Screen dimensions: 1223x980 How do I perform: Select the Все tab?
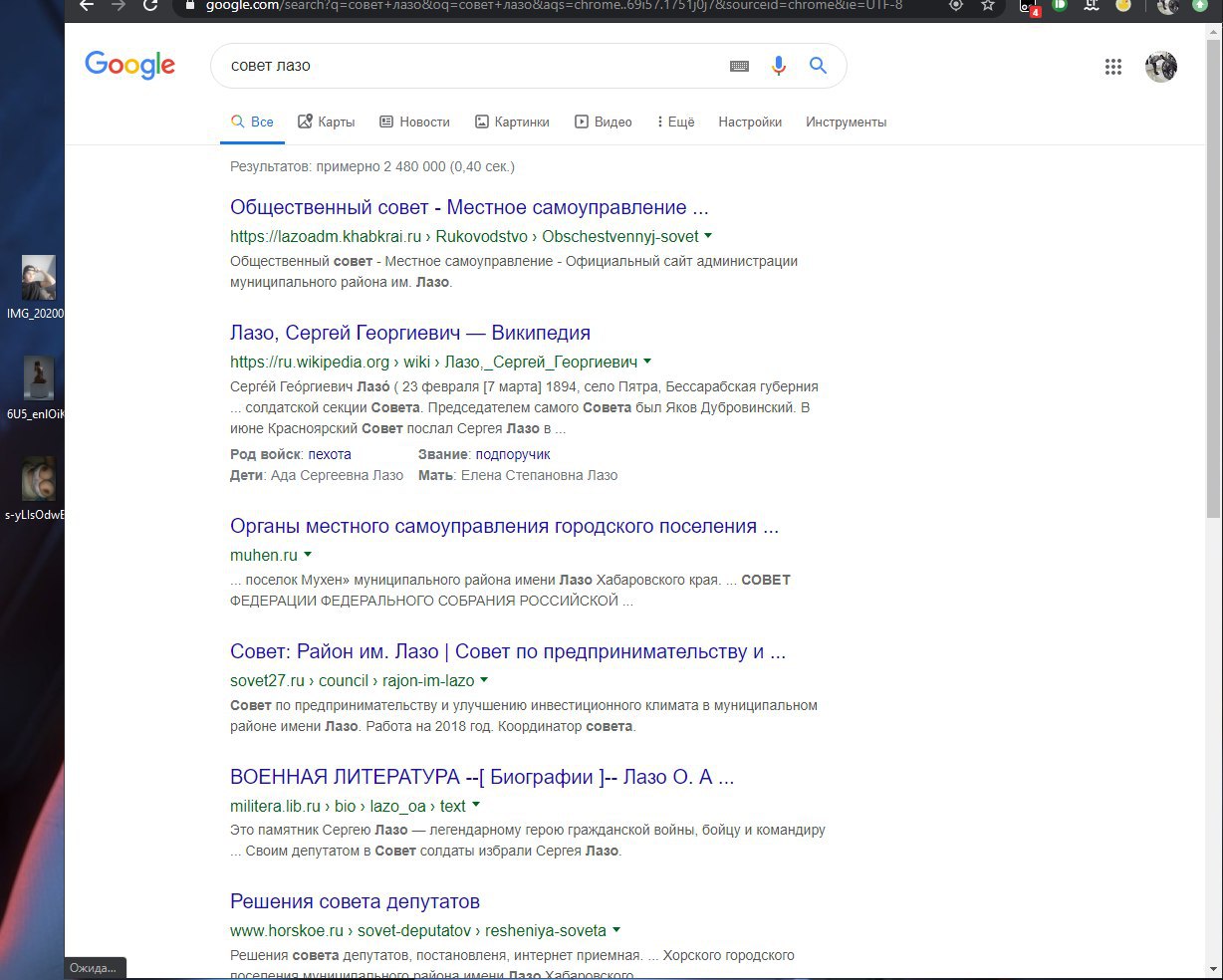(252, 122)
